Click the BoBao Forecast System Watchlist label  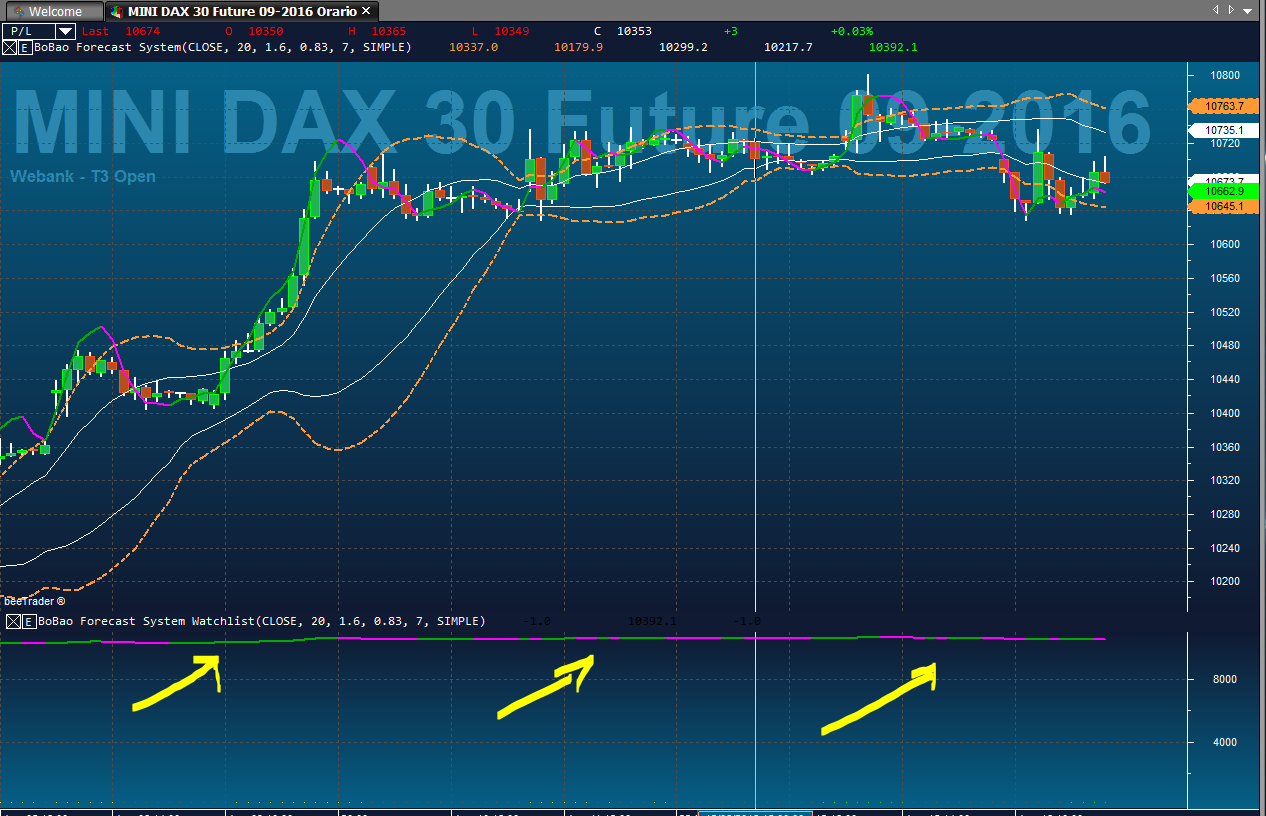coord(260,621)
